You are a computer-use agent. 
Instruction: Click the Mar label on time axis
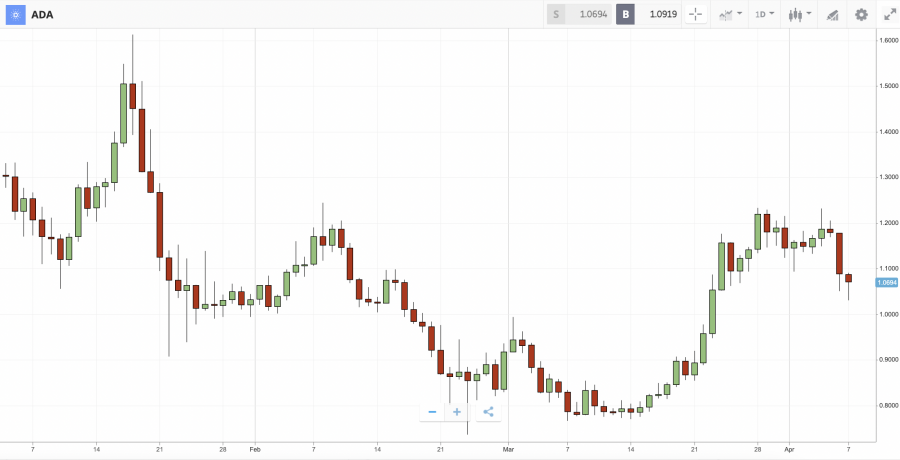[x=509, y=449]
